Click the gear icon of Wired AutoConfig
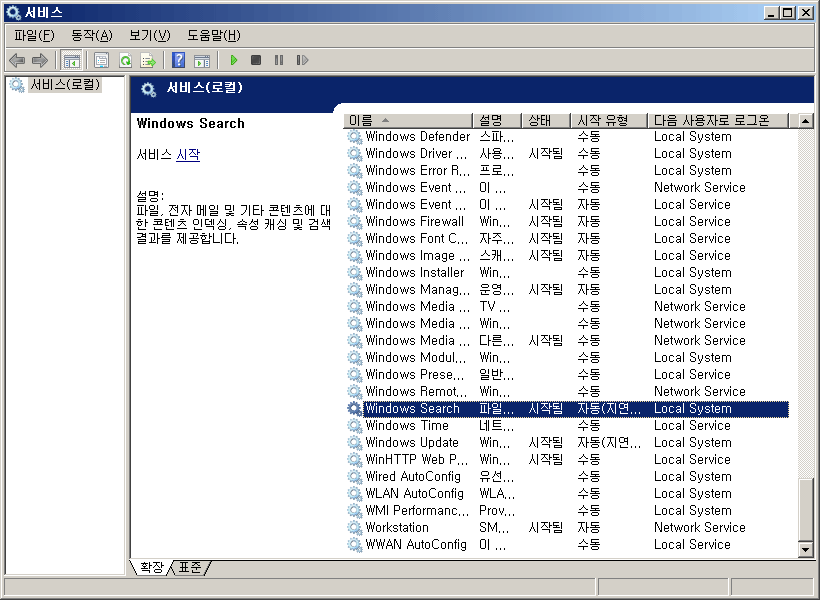The image size is (820, 600). click(x=355, y=477)
